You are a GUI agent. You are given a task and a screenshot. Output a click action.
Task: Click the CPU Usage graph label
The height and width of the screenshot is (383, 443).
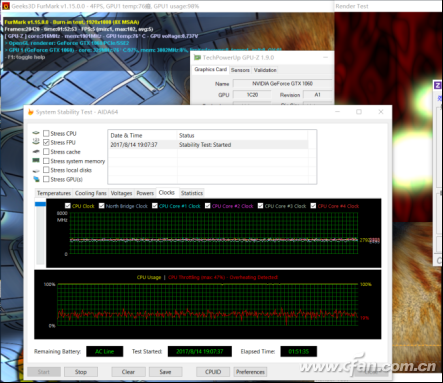pos(149,277)
